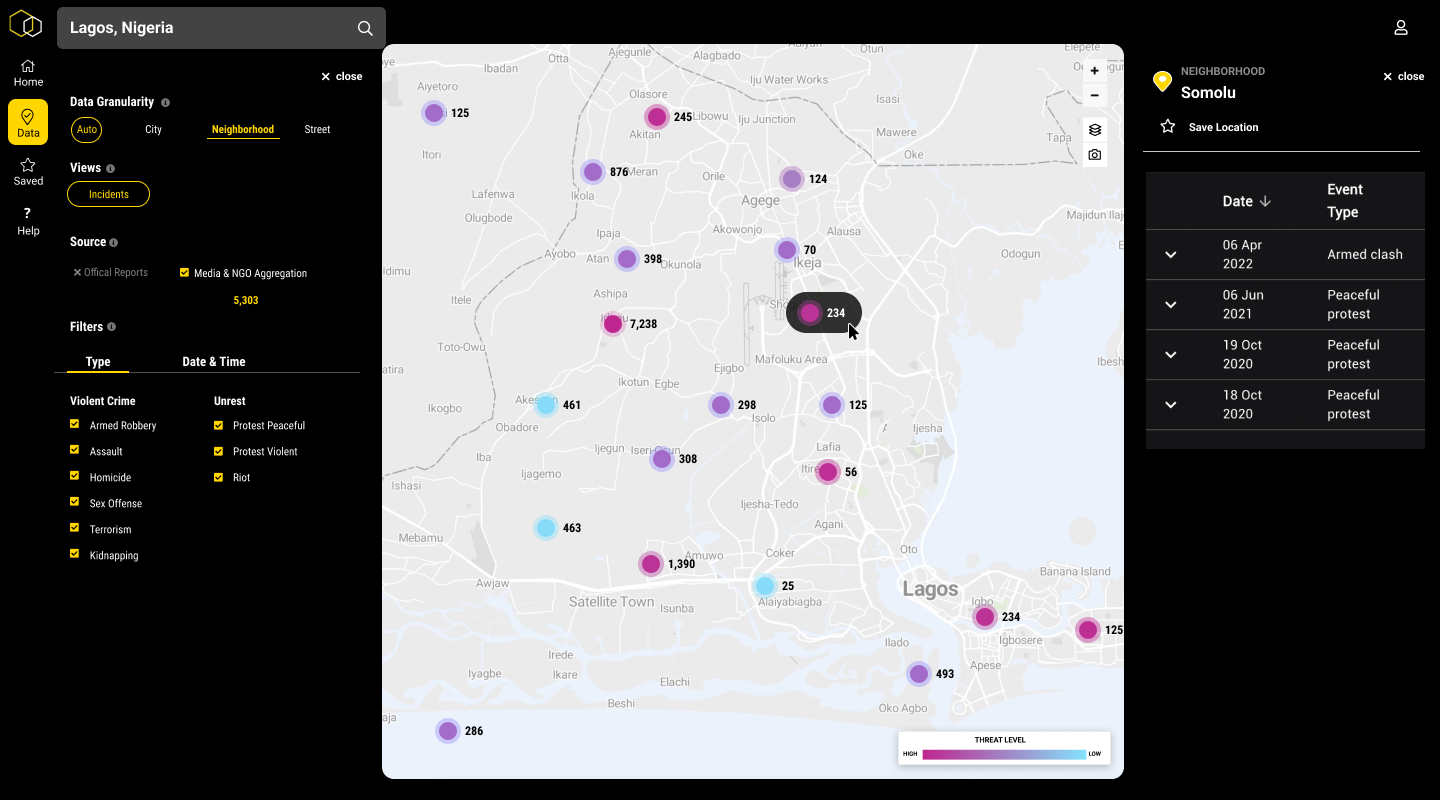The width and height of the screenshot is (1440, 800).
Task: Toggle Protest Violent filter checkbox
Action: 219,450
